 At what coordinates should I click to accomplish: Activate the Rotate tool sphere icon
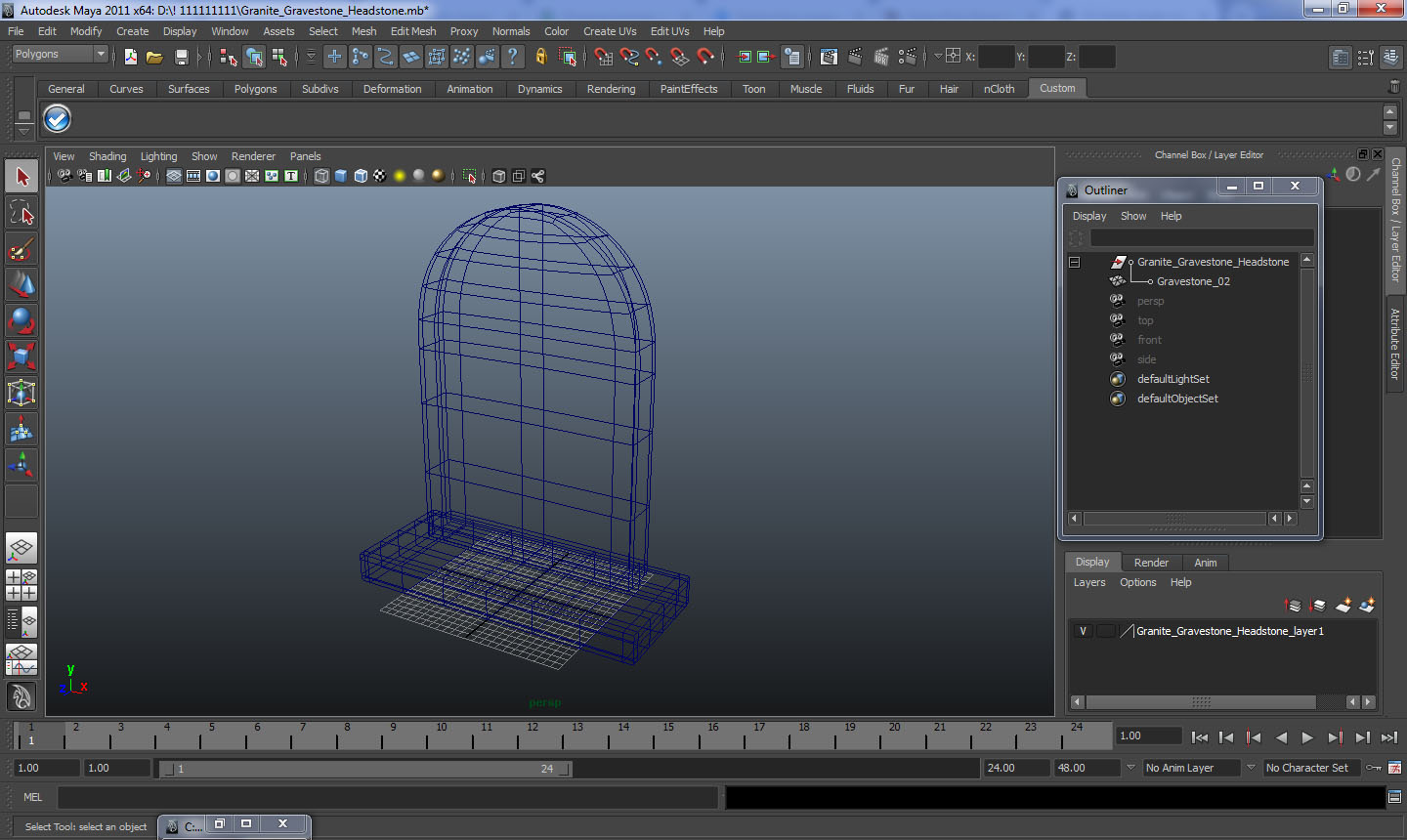coord(21,320)
